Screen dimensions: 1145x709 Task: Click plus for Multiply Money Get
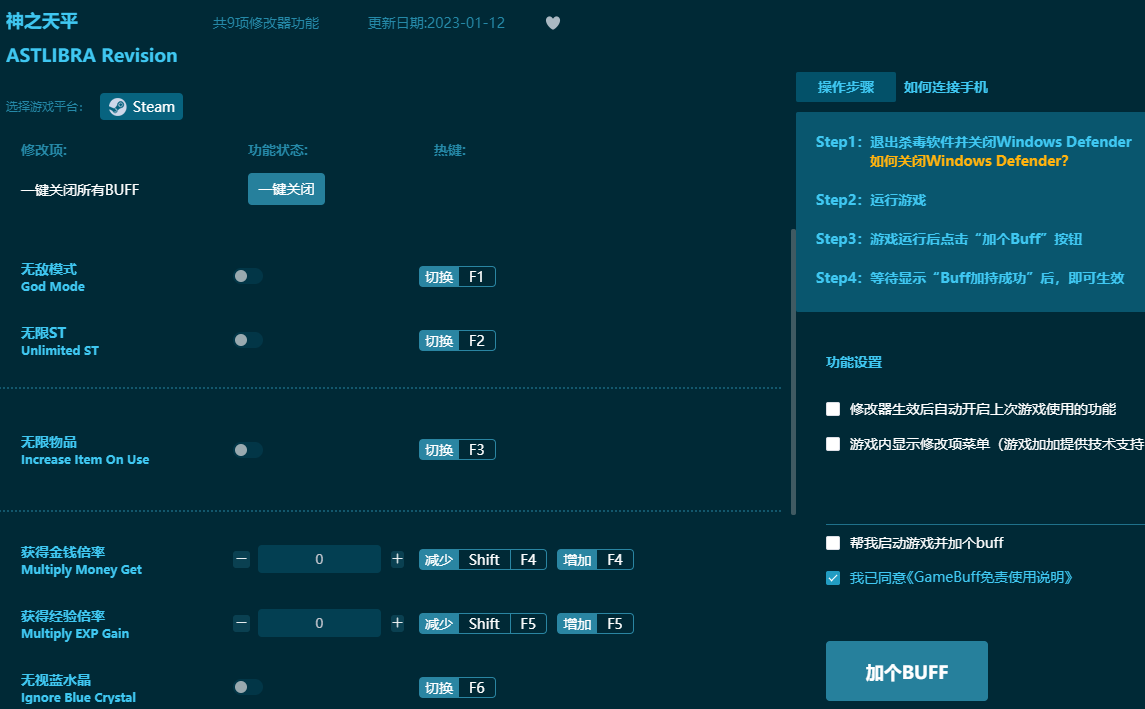397,560
